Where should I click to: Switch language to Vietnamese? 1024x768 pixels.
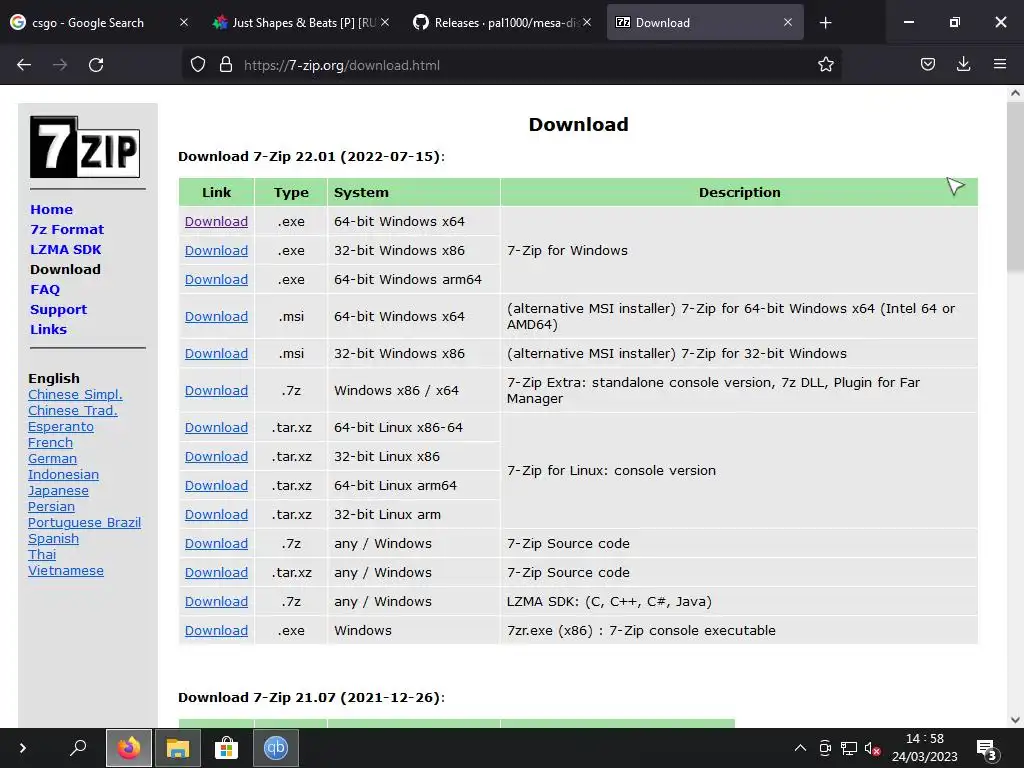(x=65, y=571)
